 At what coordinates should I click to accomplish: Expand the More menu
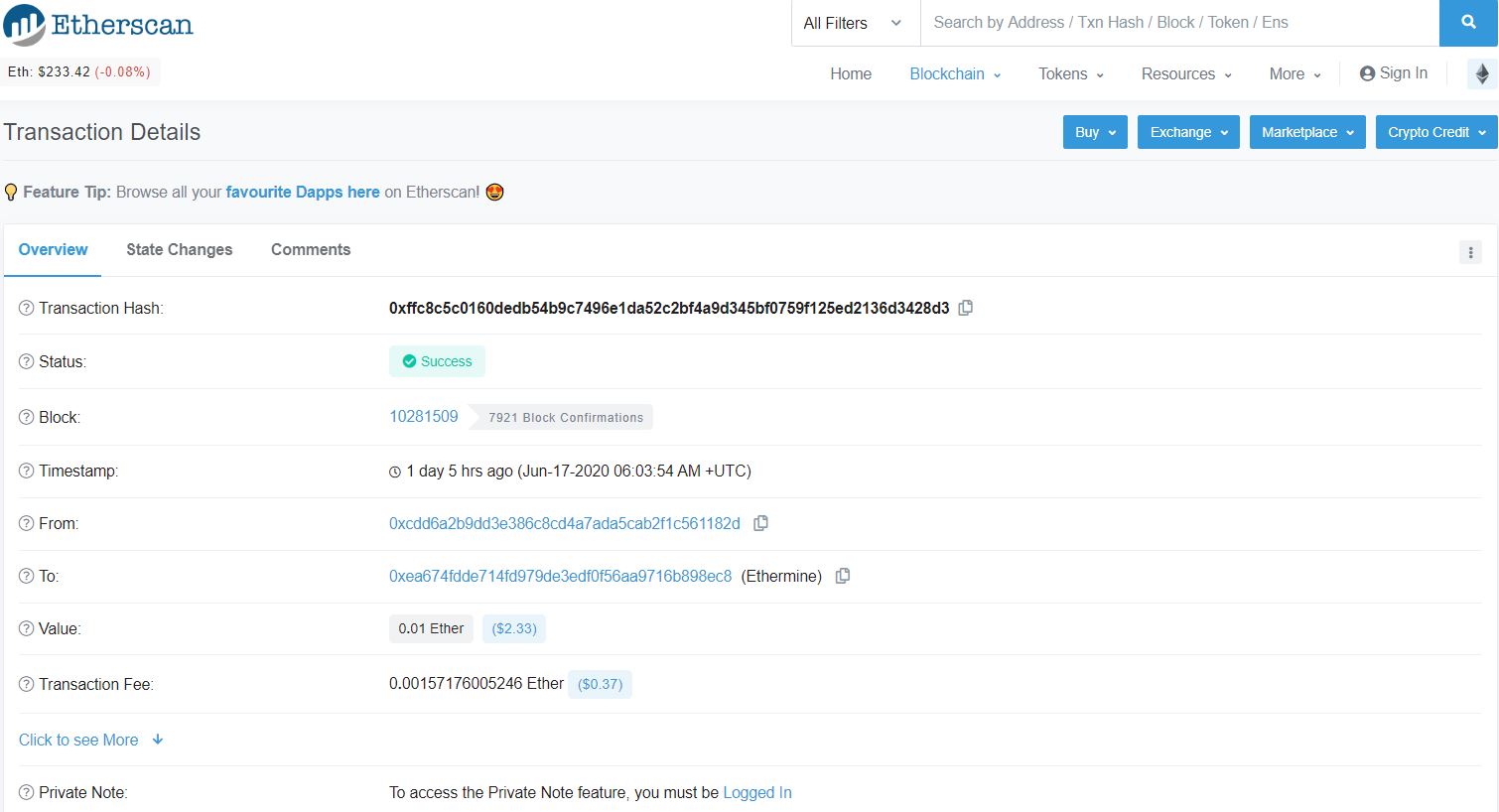(1295, 73)
